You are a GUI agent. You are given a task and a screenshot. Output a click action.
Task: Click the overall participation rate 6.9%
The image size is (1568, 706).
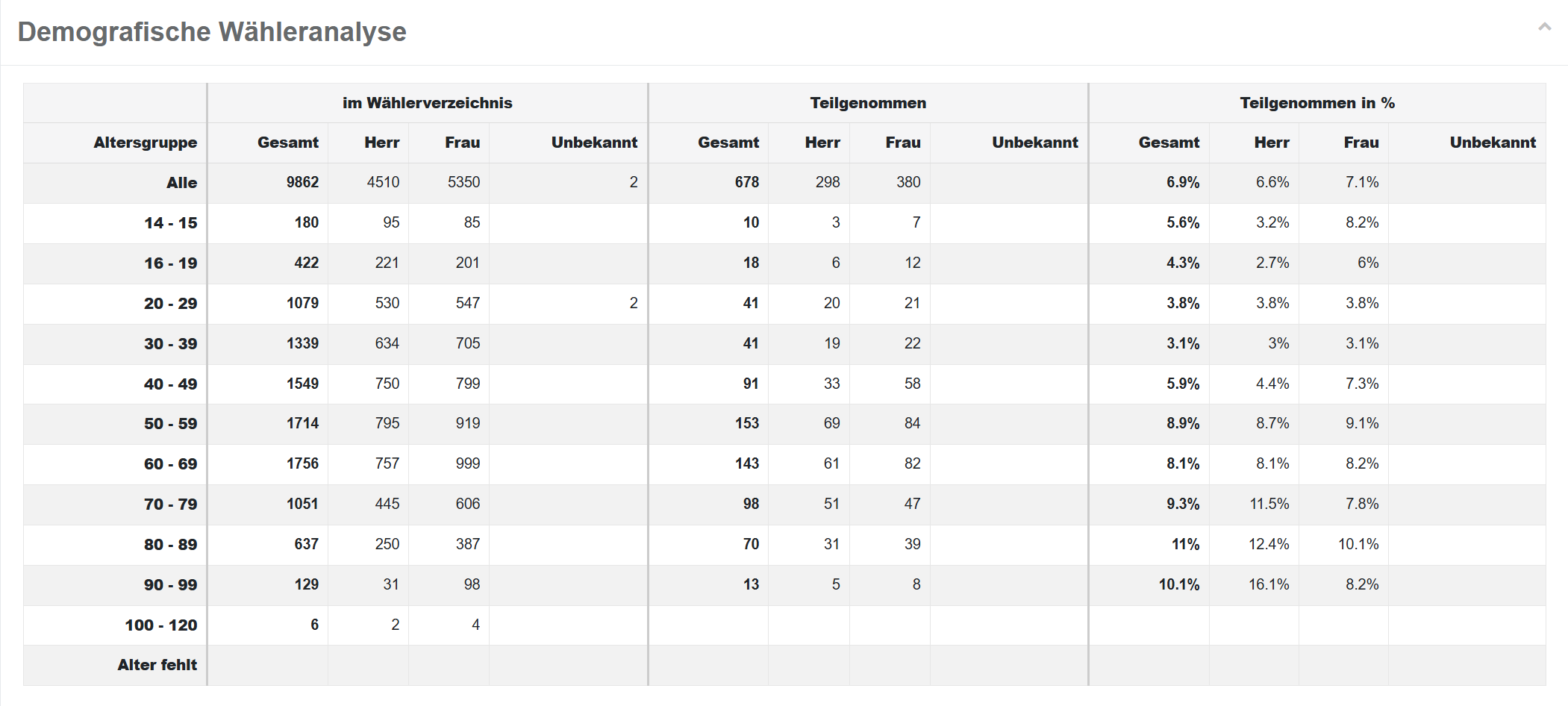(x=1183, y=183)
